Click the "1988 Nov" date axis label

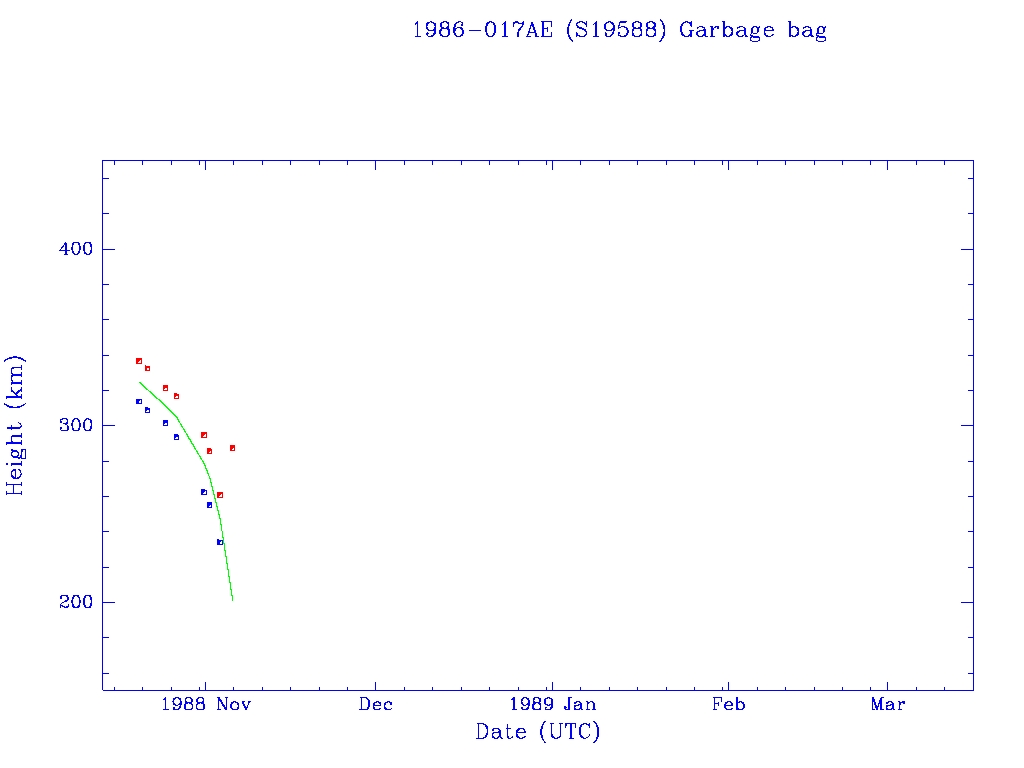[204, 704]
